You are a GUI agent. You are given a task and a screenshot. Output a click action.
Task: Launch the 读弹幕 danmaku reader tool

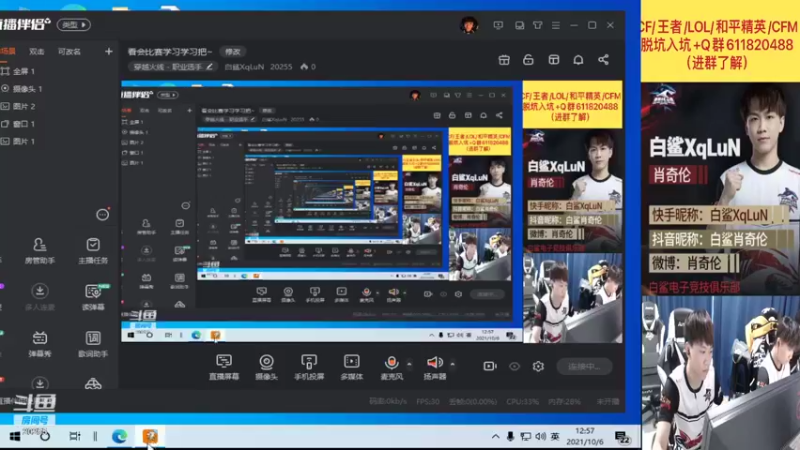pyautogui.click(x=93, y=297)
